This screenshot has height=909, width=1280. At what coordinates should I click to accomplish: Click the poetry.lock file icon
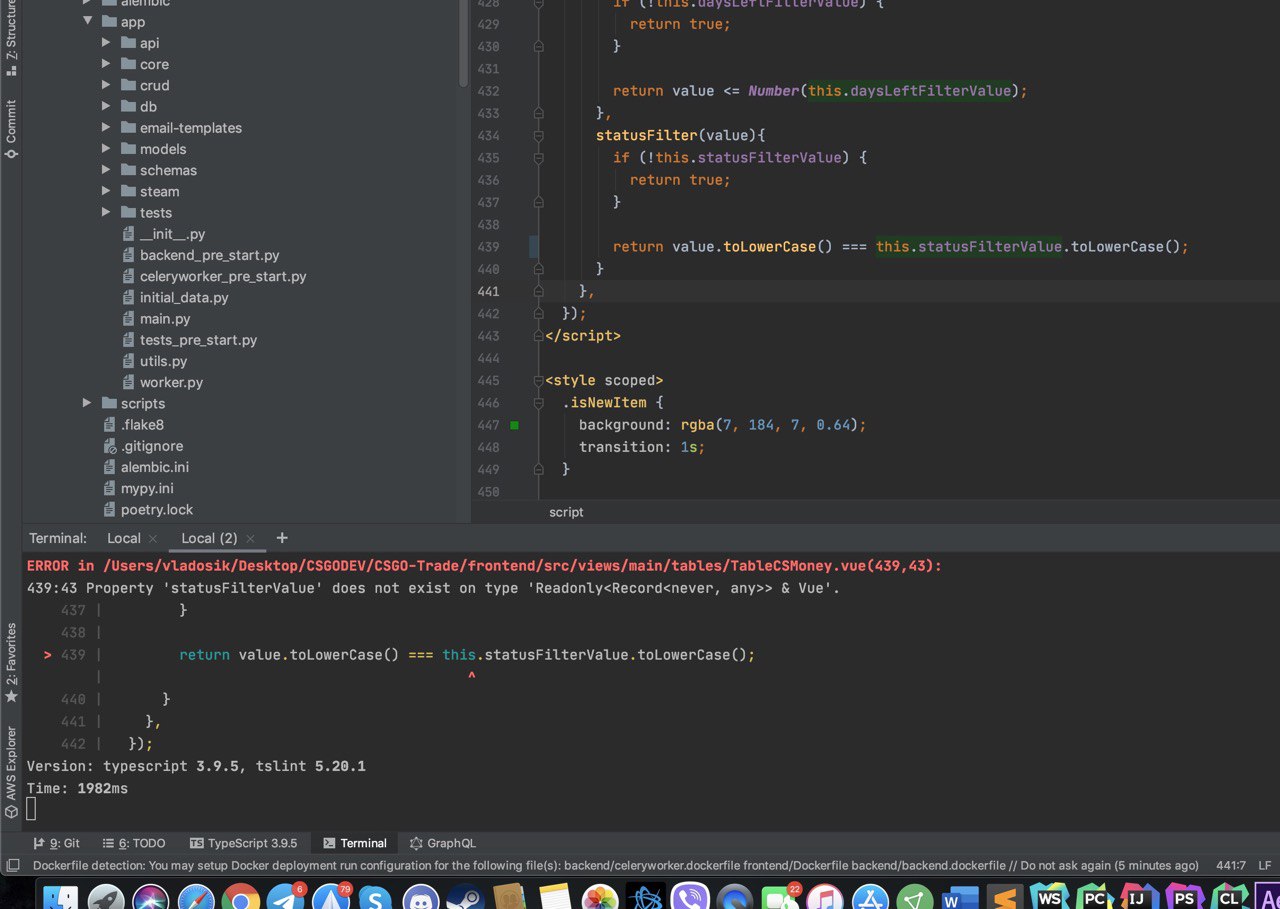tap(110, 510)
